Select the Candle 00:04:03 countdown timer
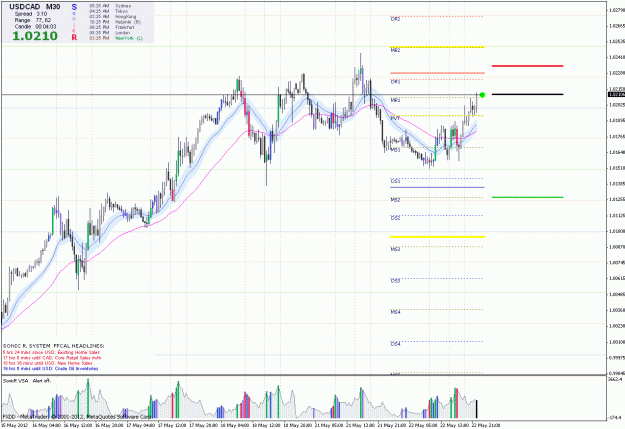 pos(35,27)
